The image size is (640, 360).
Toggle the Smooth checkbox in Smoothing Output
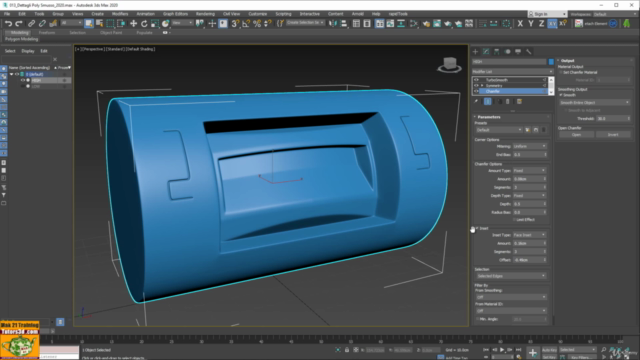tap(561, 95)
